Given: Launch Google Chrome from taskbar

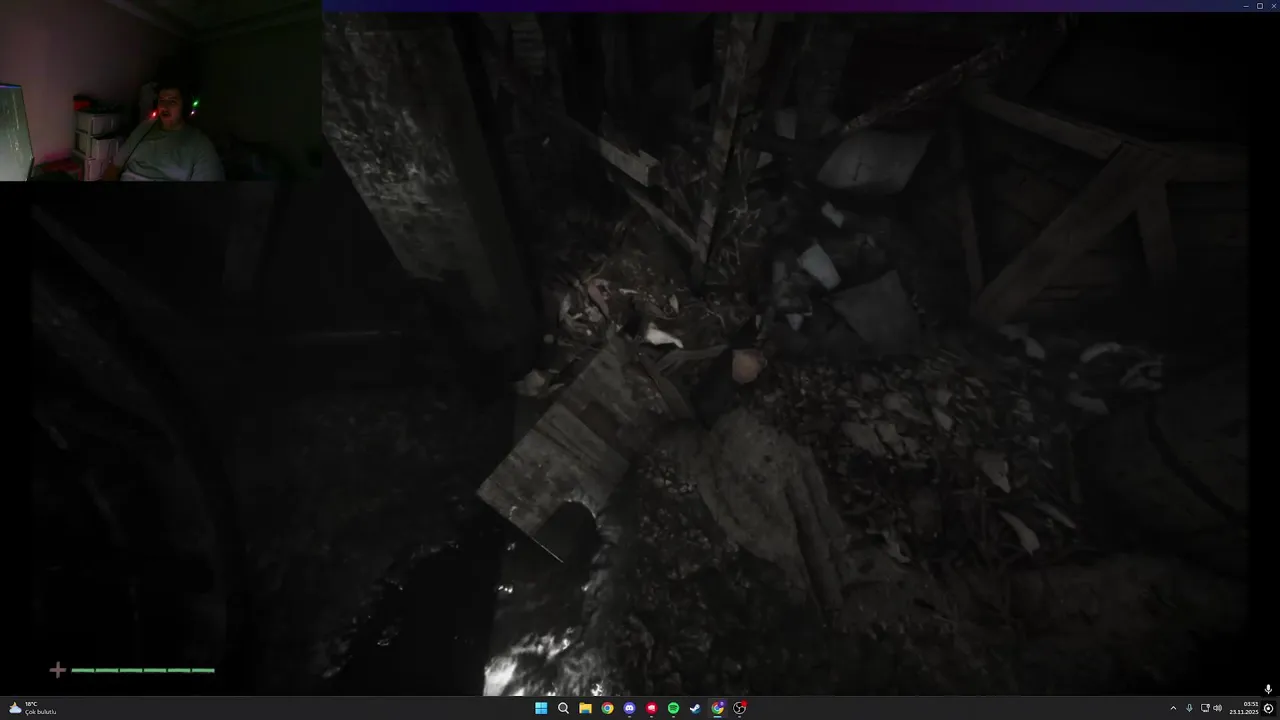Looking at the screenshot, I should point(607,708).
